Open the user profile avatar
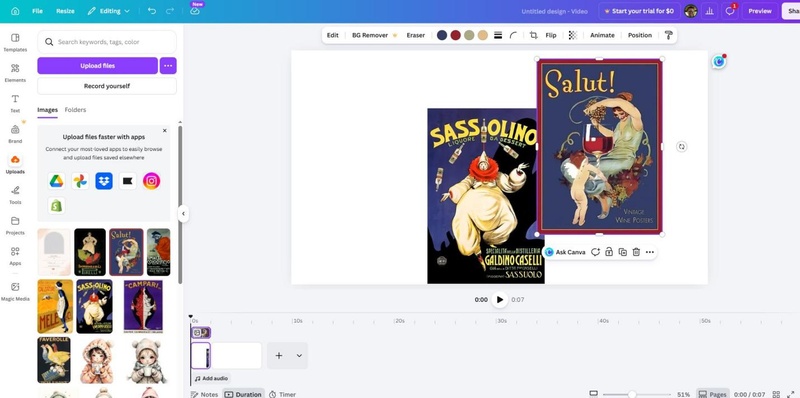Screen dimensions: 800x398 pyautogui.click(x=691, y=11)
